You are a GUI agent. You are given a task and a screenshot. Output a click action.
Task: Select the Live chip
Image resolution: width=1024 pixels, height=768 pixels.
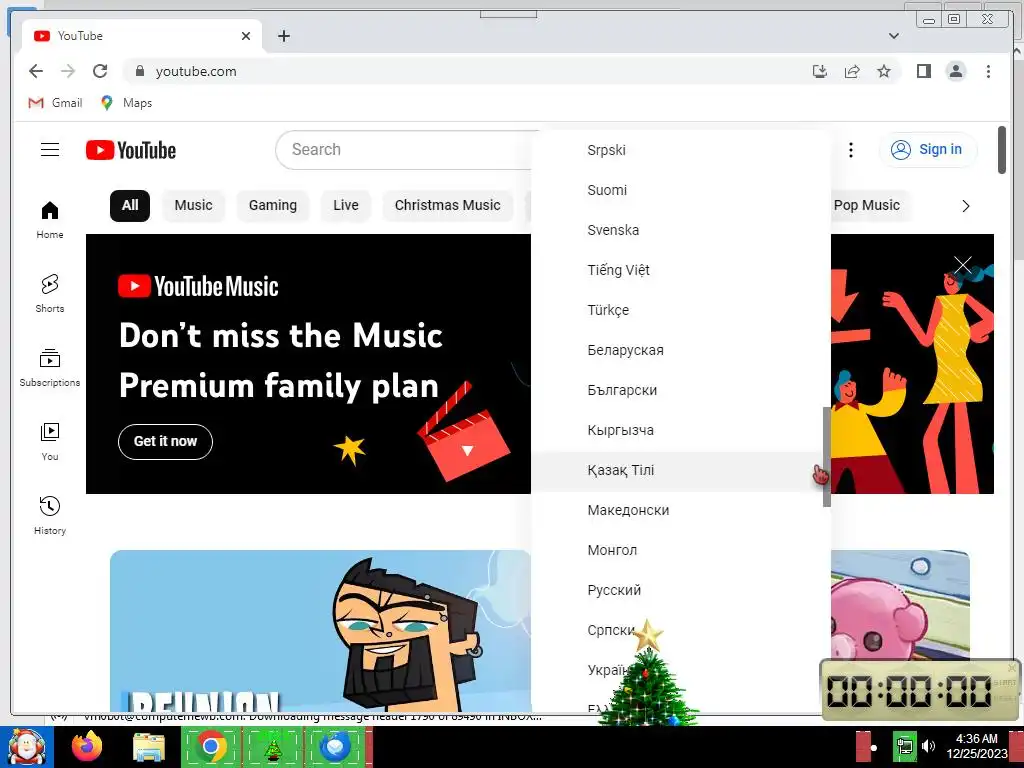pos(345,206)
